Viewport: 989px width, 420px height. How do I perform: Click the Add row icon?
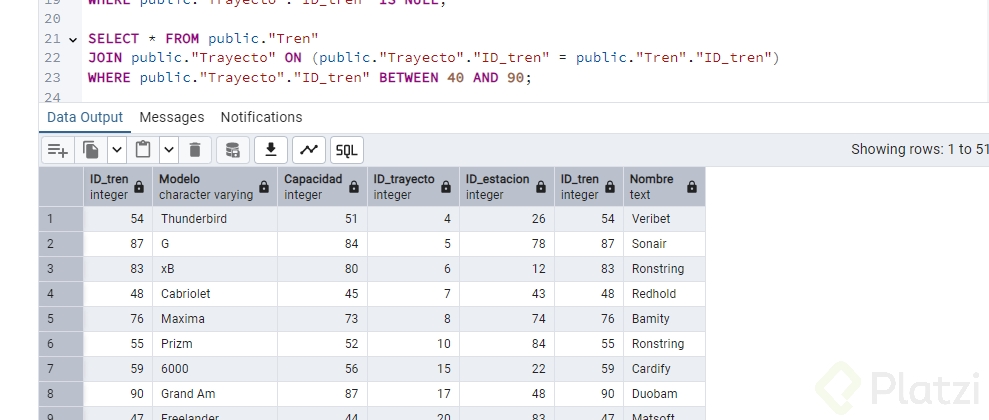[58, 150]
